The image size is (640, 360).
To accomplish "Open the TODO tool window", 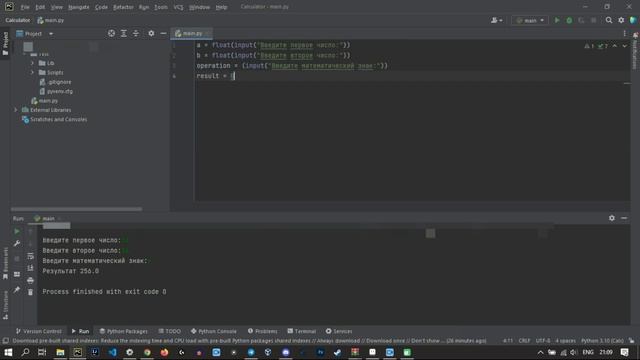I will pyautogui.click(x=169, y=331).
